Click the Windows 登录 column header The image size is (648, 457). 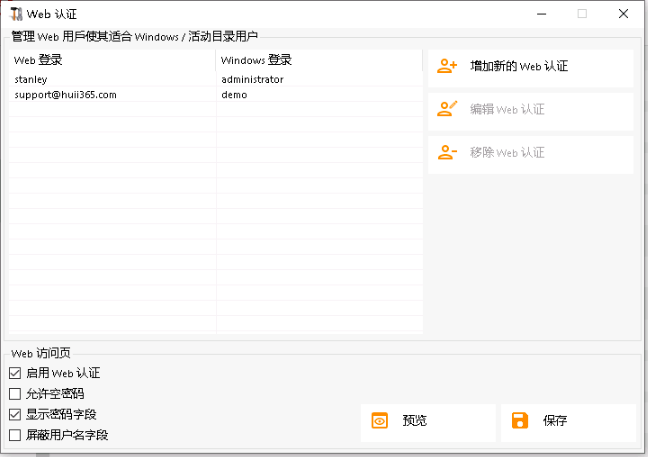point(256,60)
